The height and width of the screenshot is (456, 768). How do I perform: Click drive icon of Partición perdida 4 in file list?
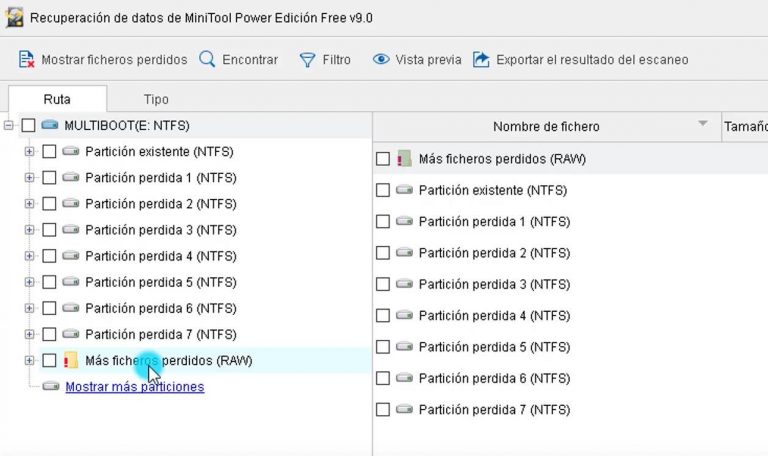(404, 315)
